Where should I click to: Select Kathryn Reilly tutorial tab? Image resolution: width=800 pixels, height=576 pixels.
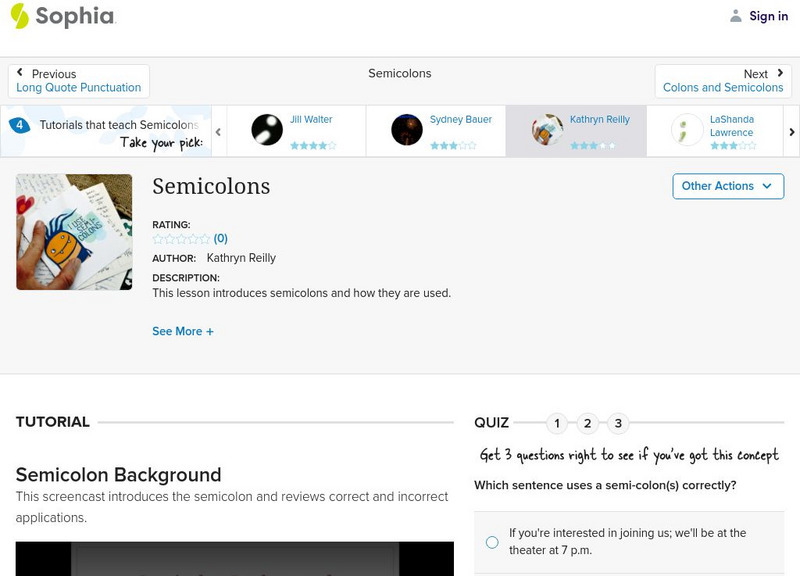click(576, 130)
